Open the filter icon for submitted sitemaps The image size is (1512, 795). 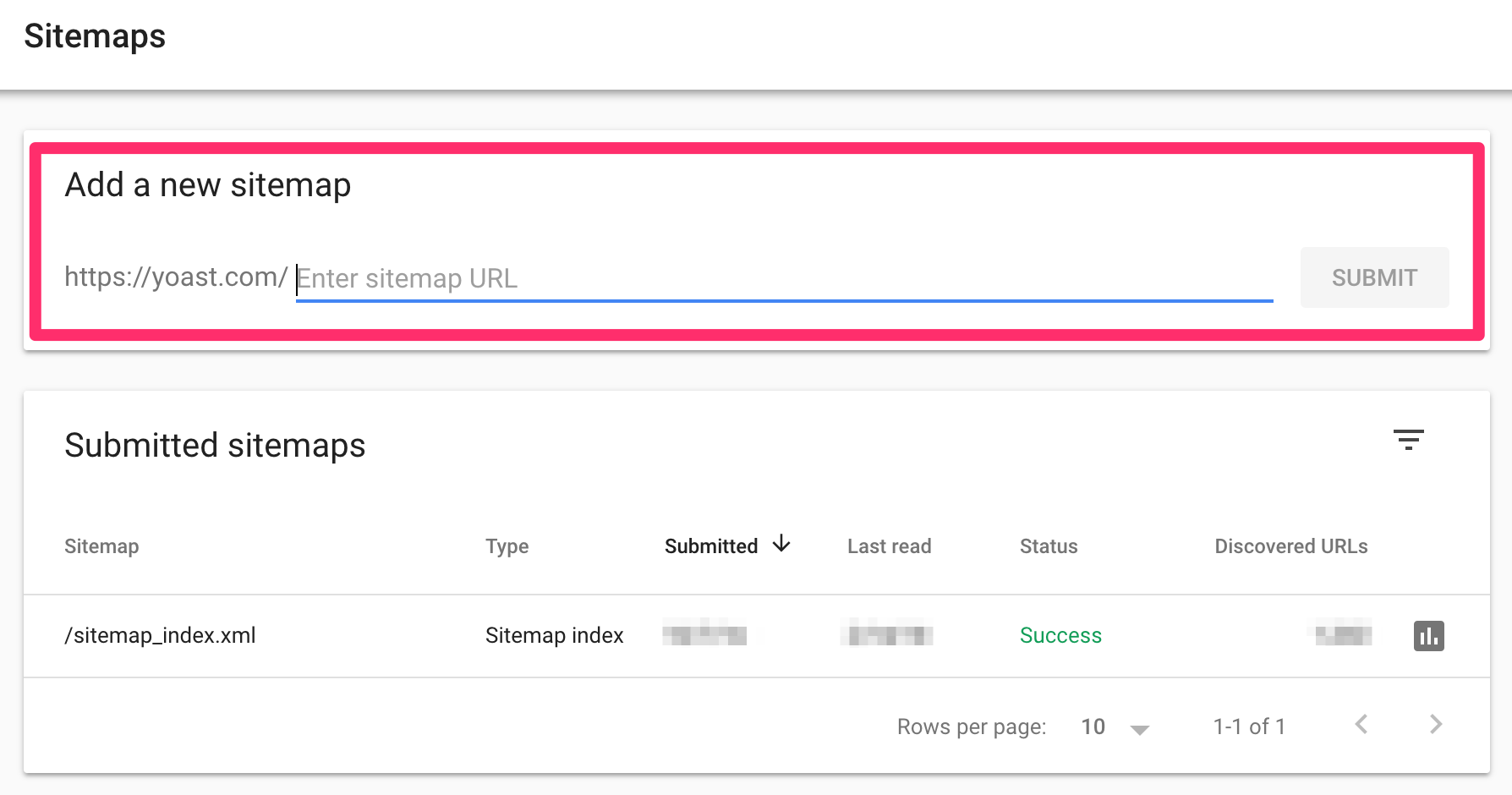[x=1408, y=440]
